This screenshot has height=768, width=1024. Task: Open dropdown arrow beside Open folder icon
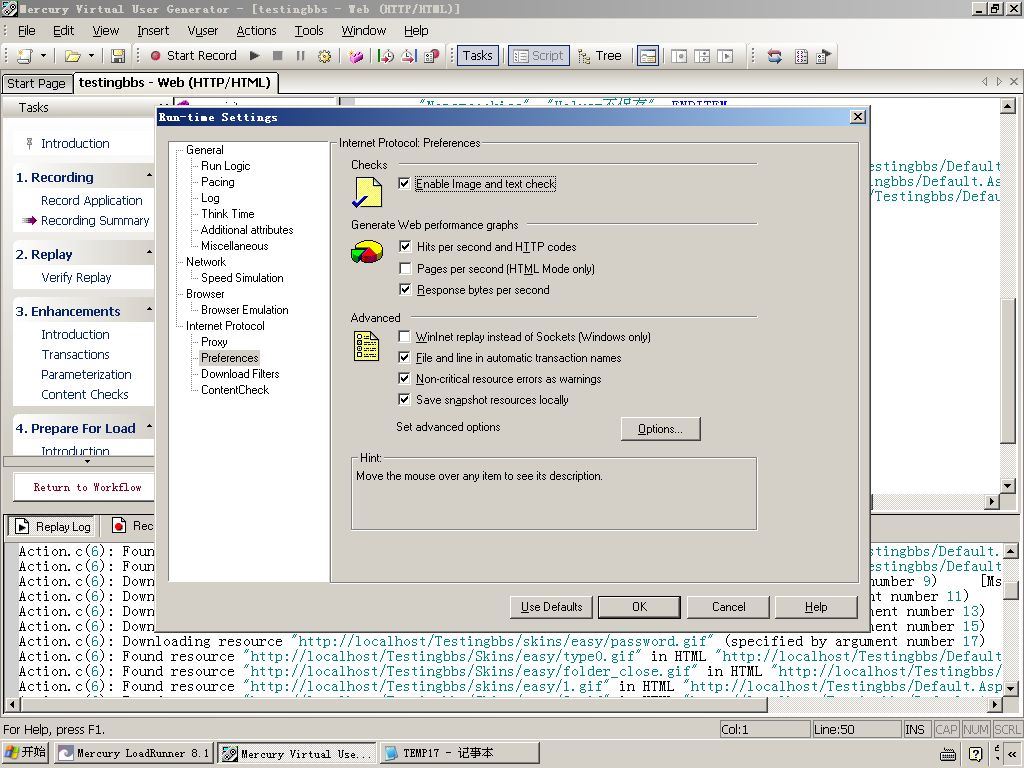click(91, 56)
